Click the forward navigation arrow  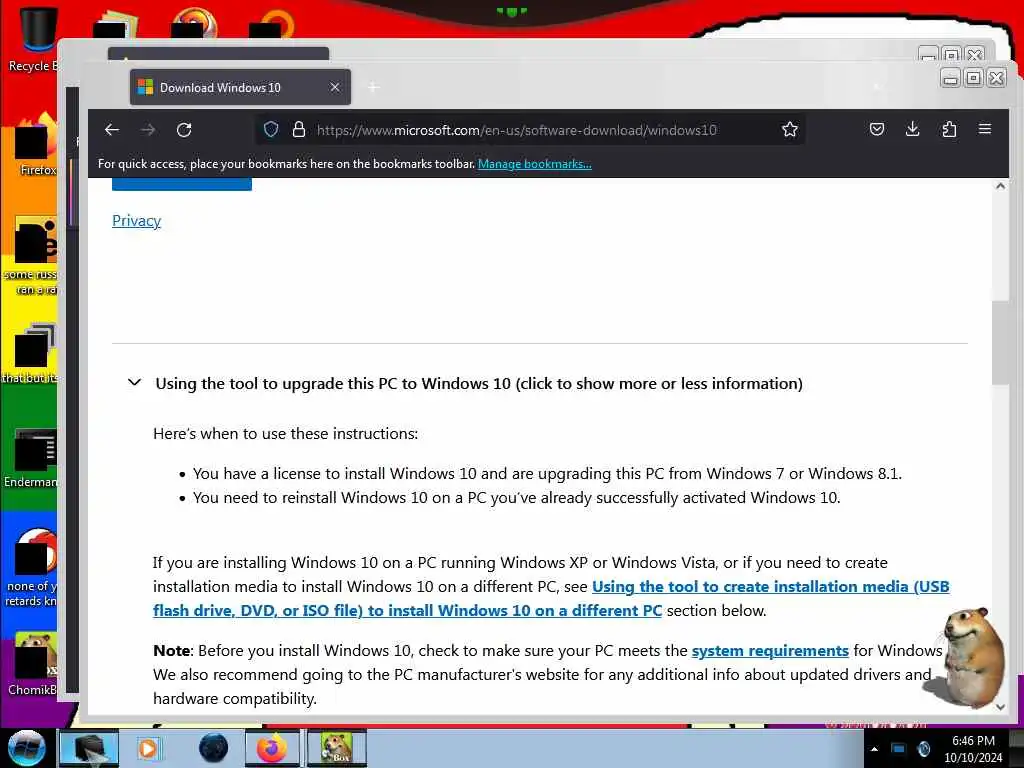point(148,130)
